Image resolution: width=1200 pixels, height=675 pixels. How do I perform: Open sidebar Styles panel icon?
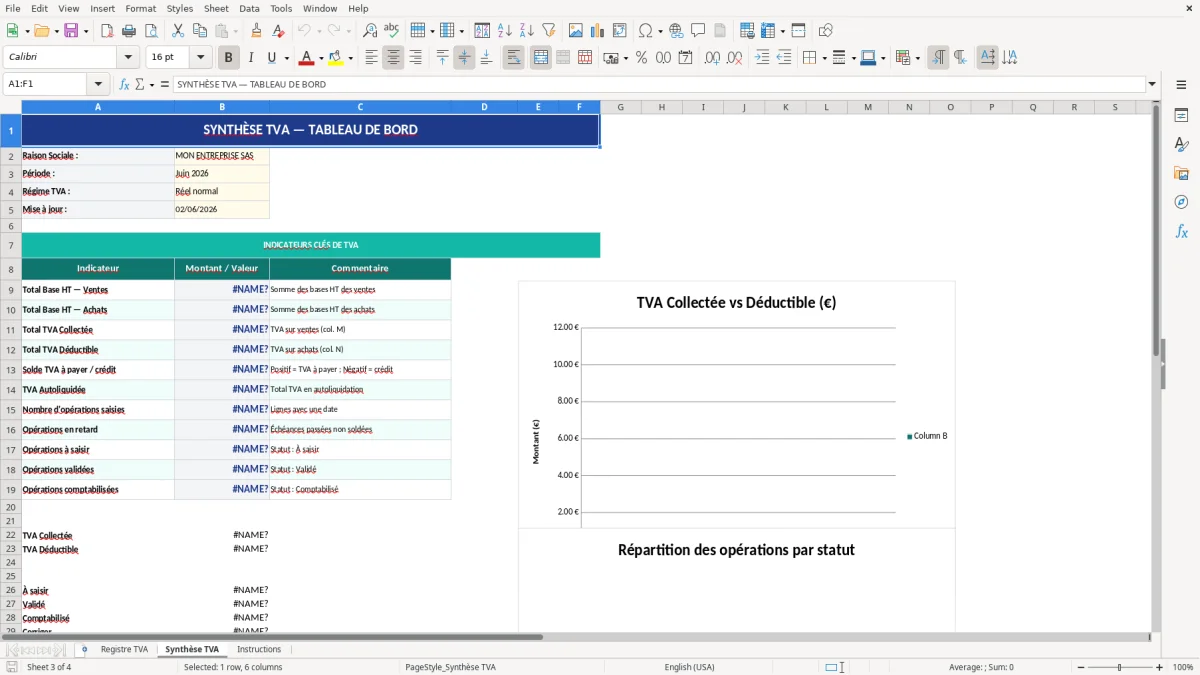point(1181,145)
